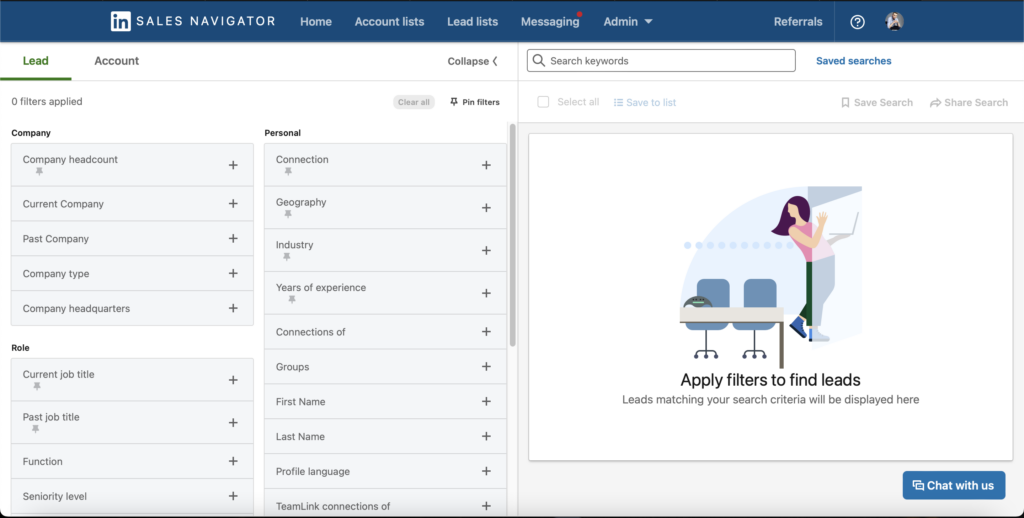Open Lead lists in the navigation bar

pos(472,22)
